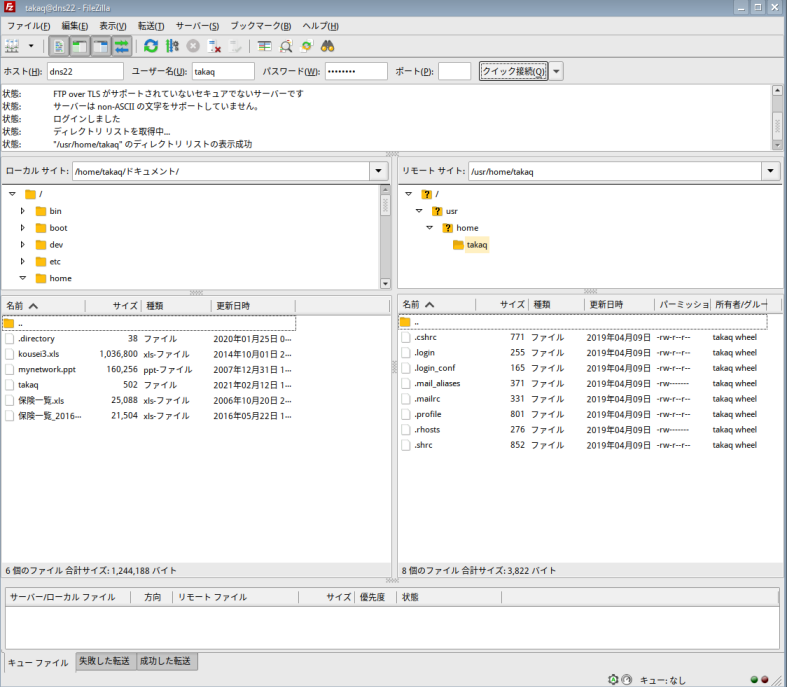
Task: Refresh file and folder lists
Action: coord(151,47)
